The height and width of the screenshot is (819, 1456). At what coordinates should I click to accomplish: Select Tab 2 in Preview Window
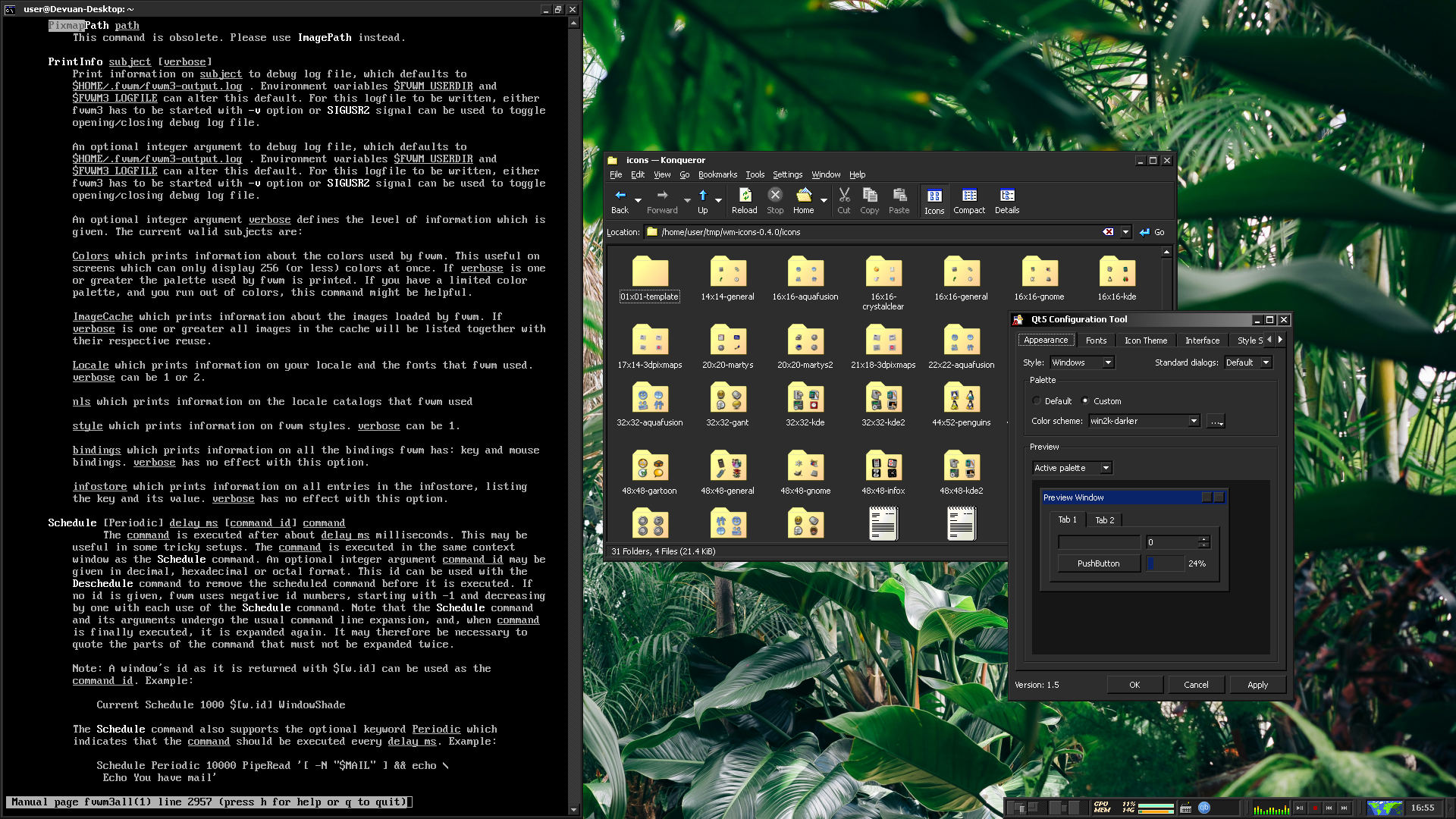tap(1104, 520)
